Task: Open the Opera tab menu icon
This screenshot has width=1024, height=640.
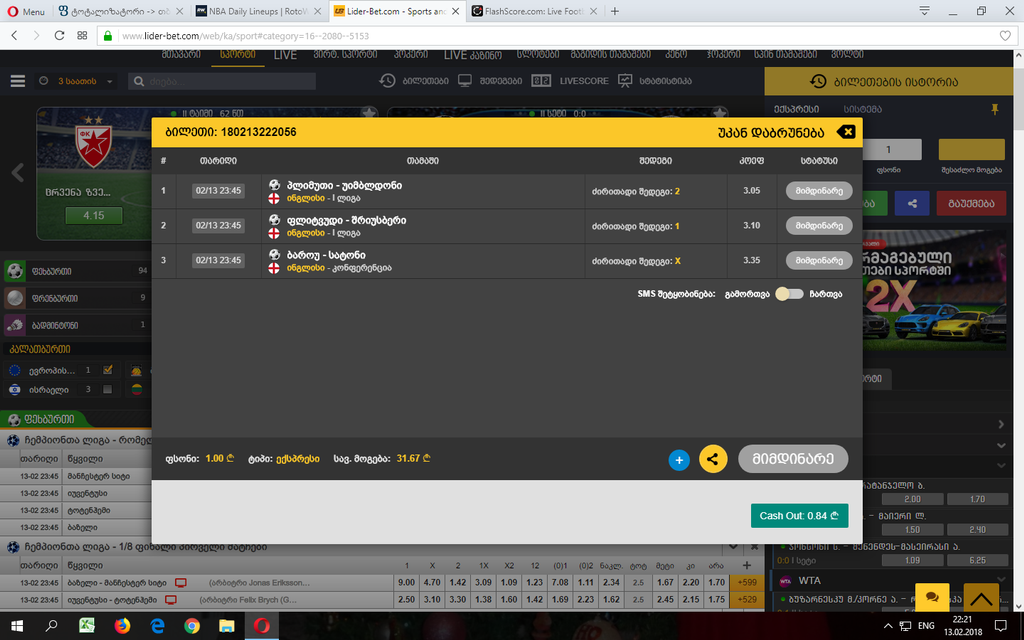Action: click(924, 11)
